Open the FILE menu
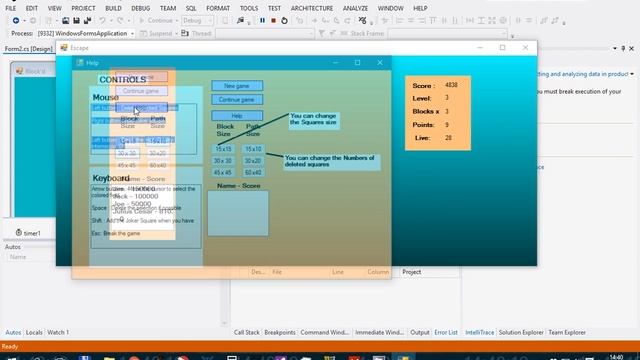 click(x=11, y=8)
